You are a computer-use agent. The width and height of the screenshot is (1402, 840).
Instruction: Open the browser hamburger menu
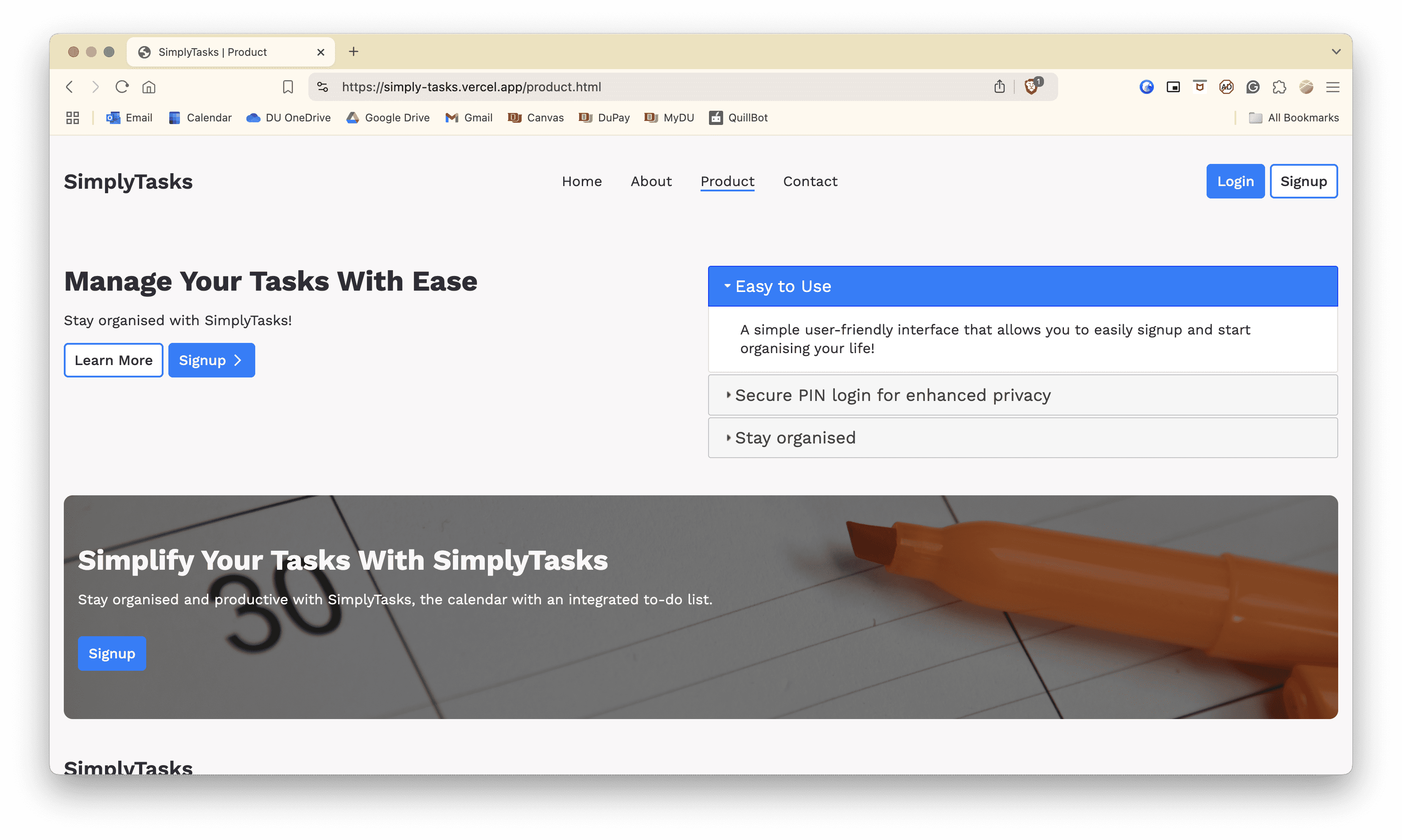coord(1332,86)
